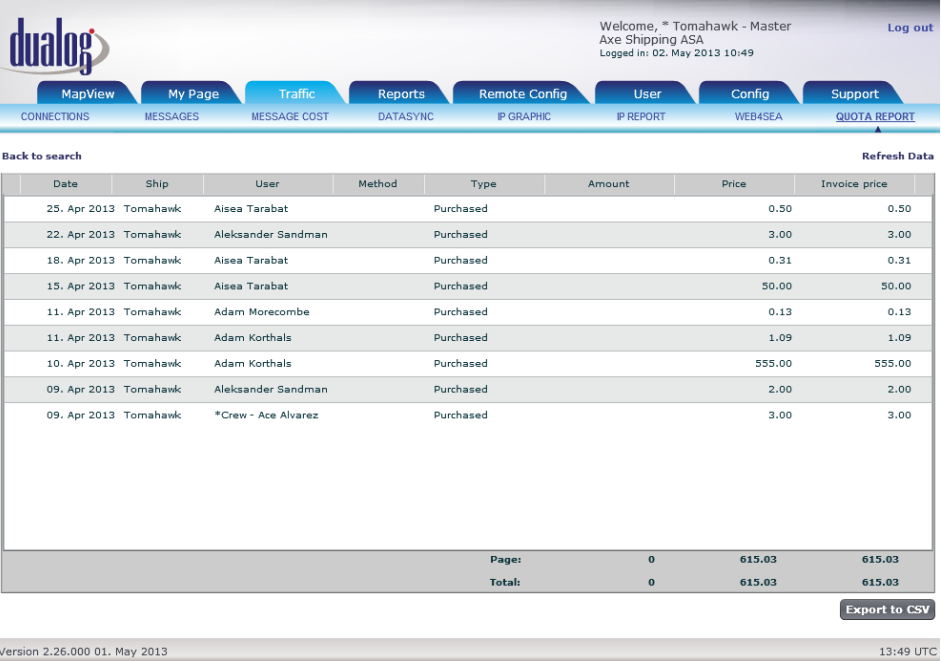Viewport: 941px width, 661px height.
Task: Open the IP GRAPHIC submenu
Action: coord(524,116)
